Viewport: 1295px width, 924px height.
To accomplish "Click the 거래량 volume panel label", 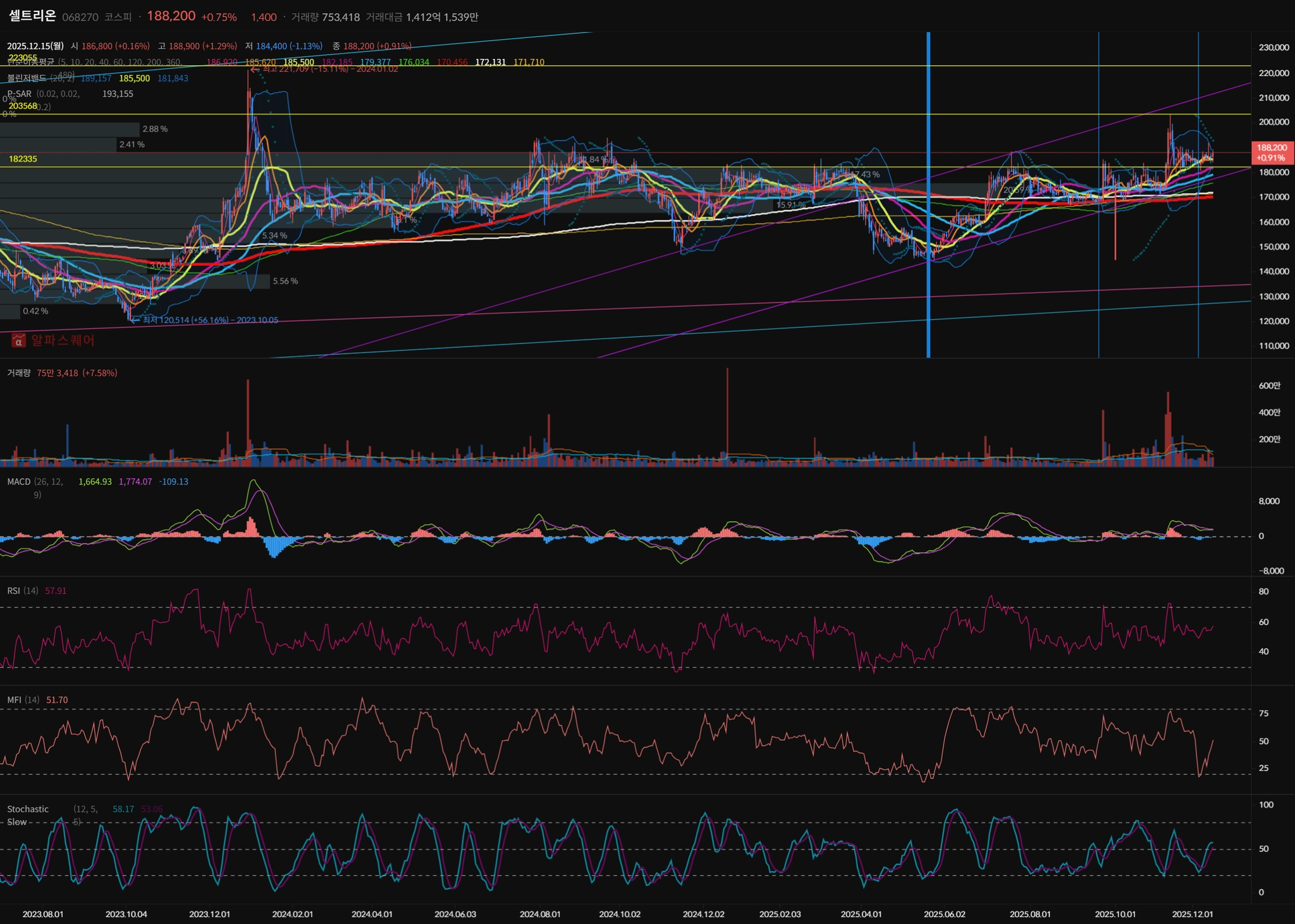I will click(x=18, y=373).
